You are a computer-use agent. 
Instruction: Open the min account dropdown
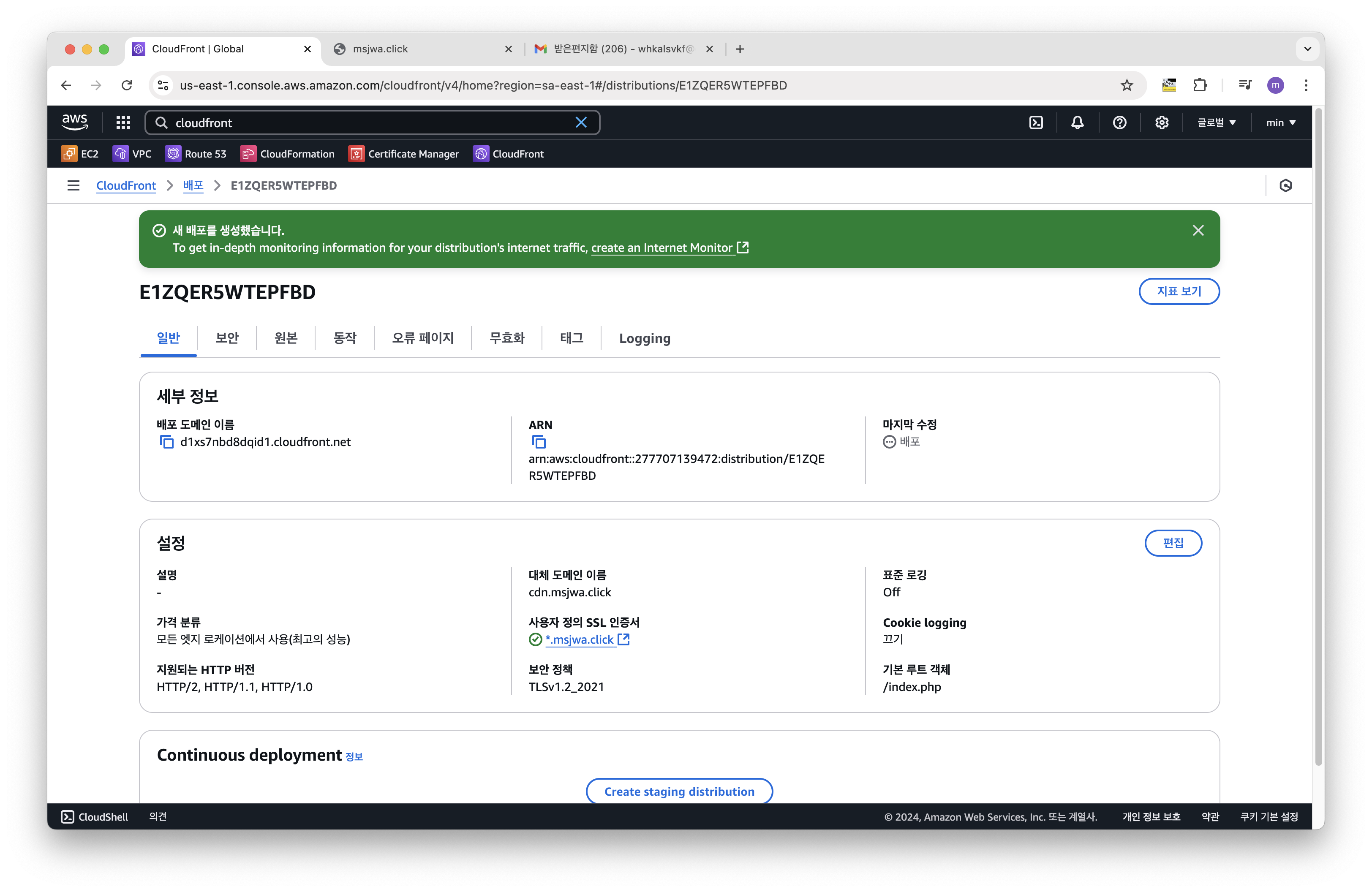point(1280,123)
